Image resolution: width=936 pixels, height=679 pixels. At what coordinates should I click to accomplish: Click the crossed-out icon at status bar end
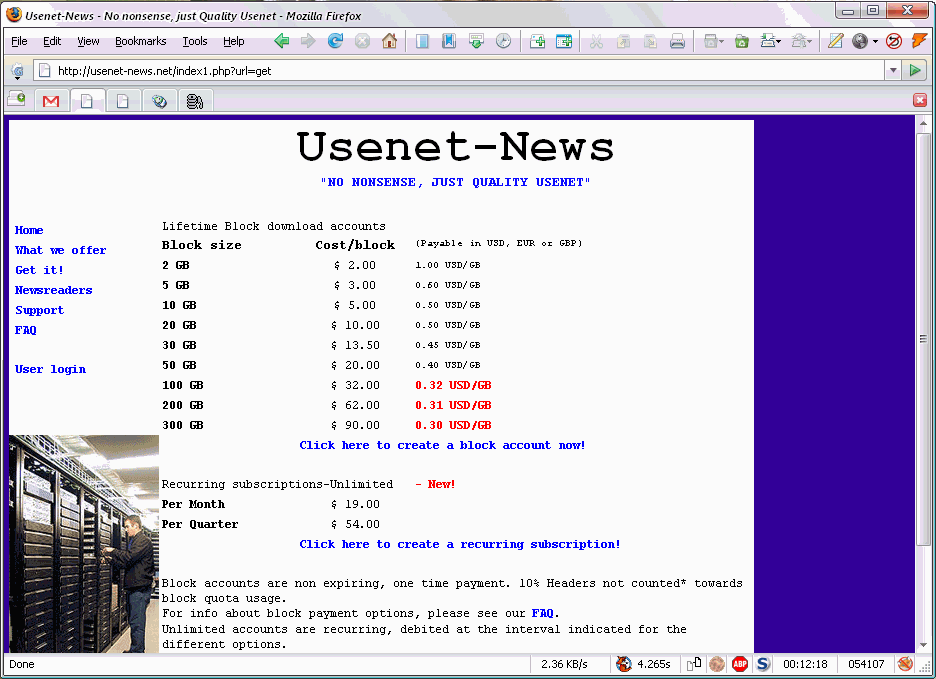pos(905,664)
